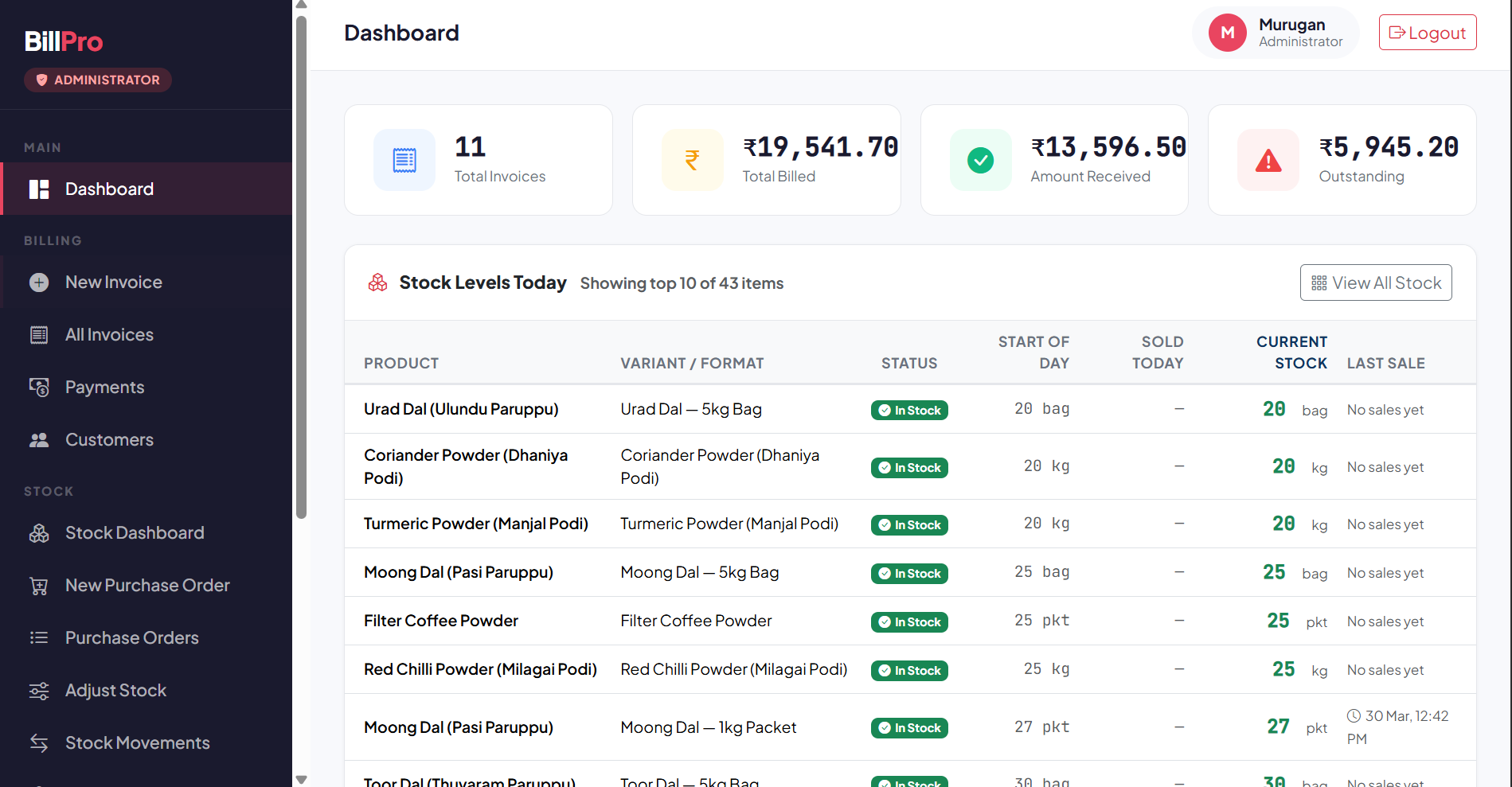Click the In Stock badge for Filter Coffee Powder
The image size is (1512, 787).
coord(909,622)
